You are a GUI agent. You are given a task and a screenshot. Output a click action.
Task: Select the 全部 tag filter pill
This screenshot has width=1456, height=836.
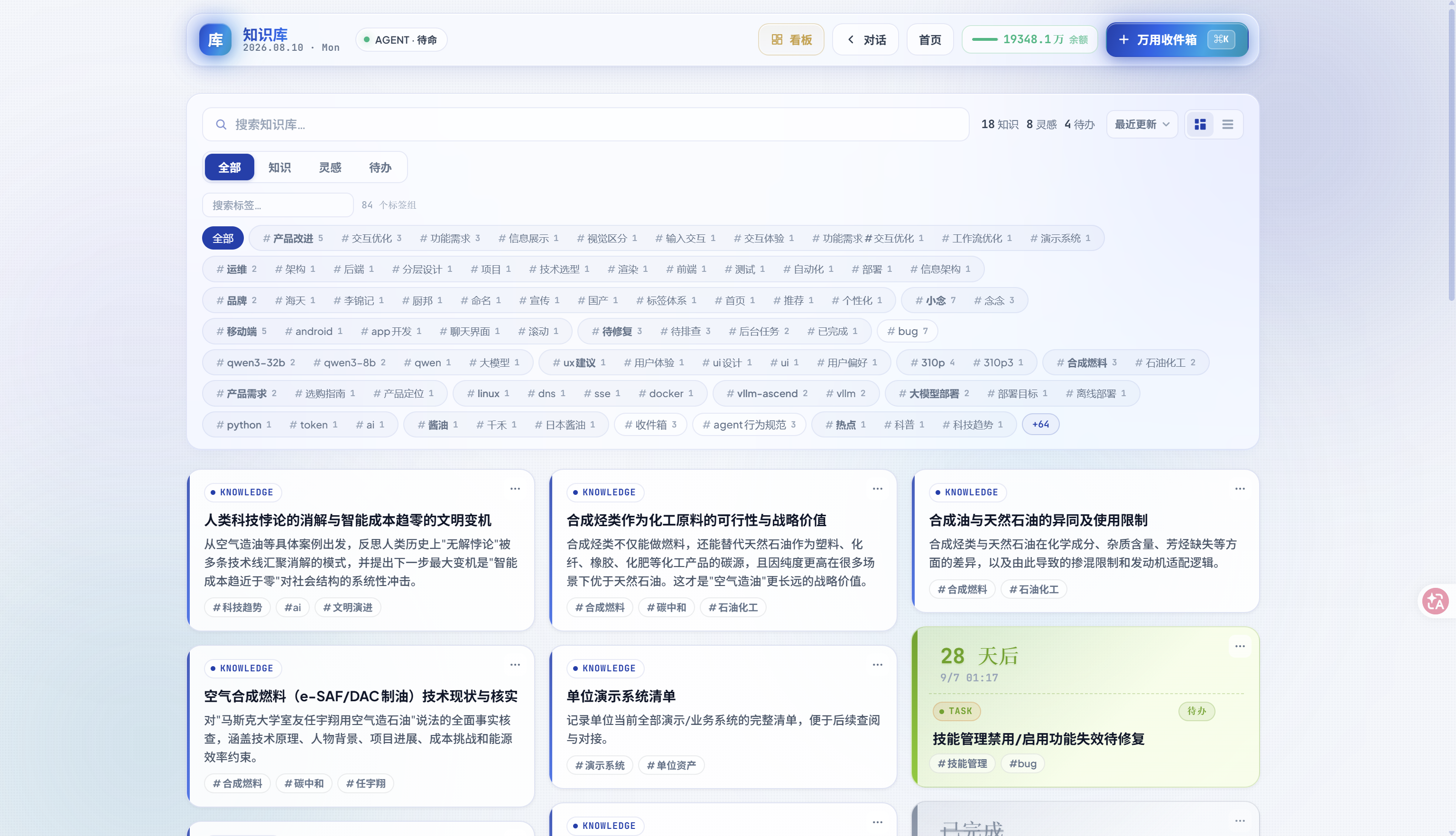coord(223,238)
